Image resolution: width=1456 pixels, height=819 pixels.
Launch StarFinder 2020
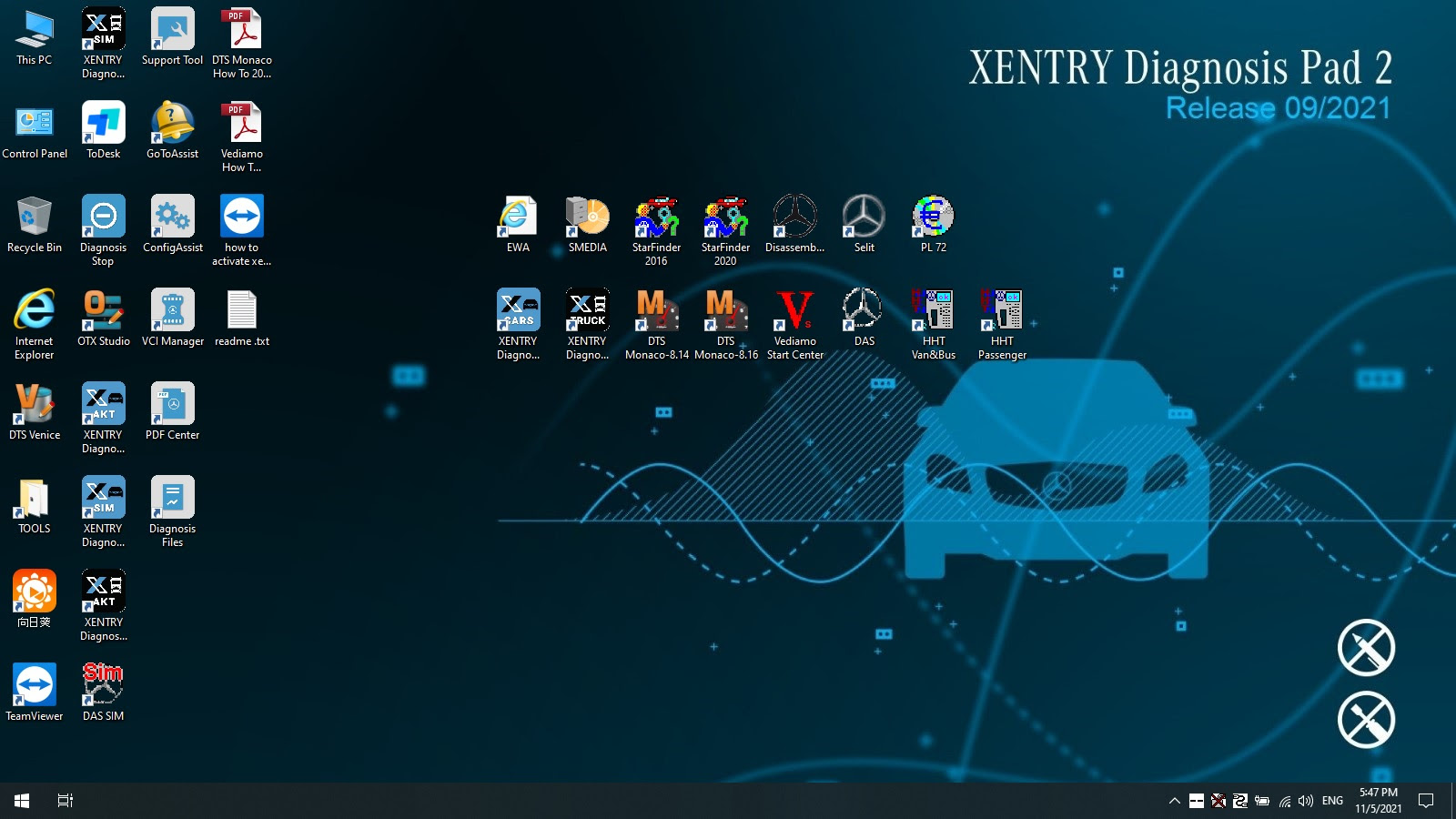tap(725, 218)
